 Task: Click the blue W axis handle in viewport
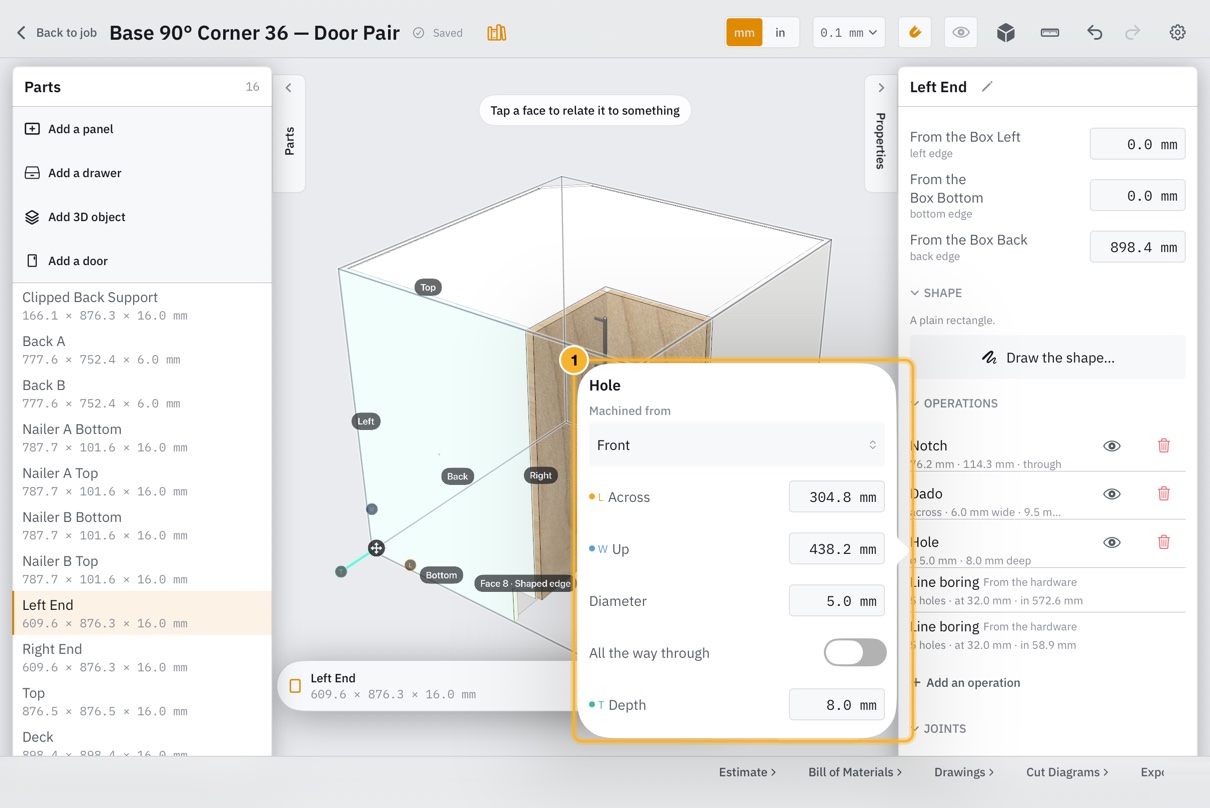[x=372, y=509]
